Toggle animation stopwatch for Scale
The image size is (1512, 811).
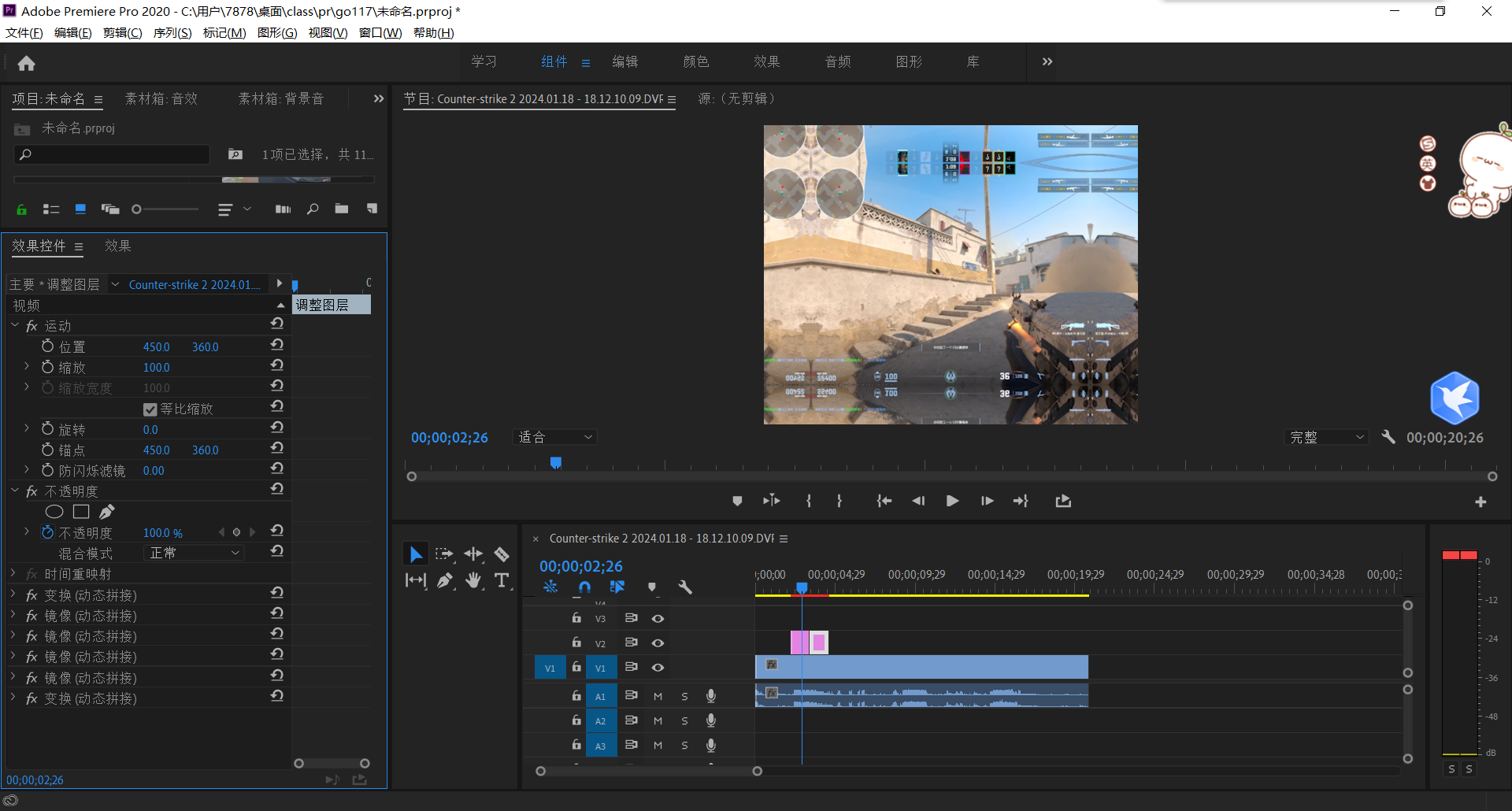(x=47, y=367)
